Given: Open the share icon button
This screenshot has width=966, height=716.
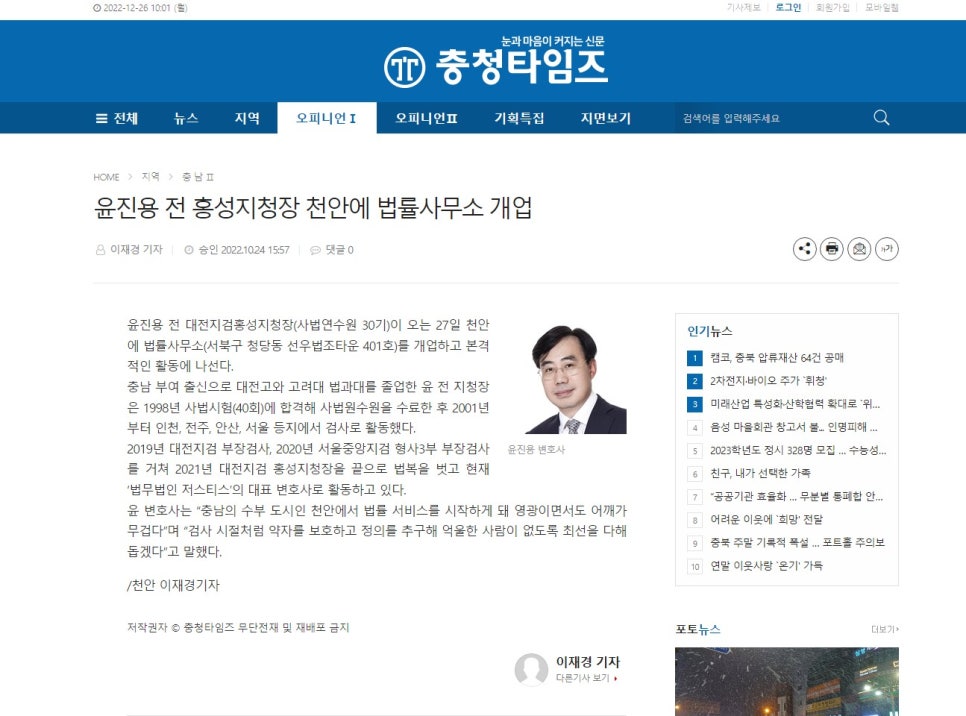Looking at the screenshot, I should pos(804,249).
